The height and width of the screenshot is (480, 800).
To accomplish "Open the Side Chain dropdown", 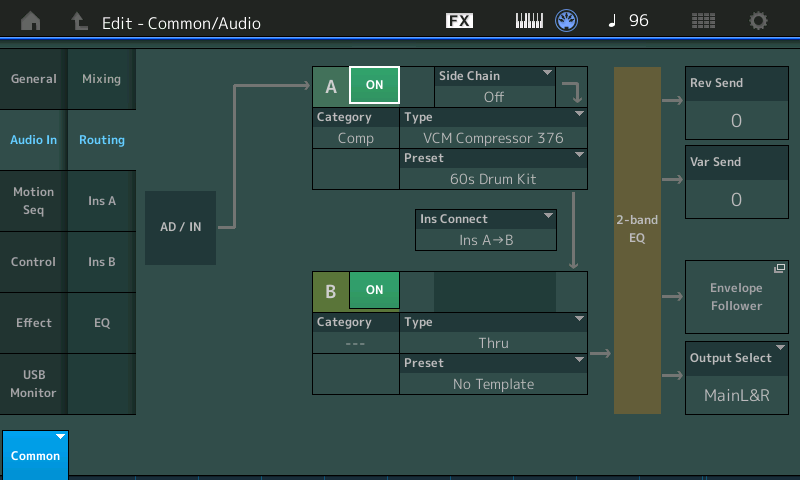I will [494, 87].
